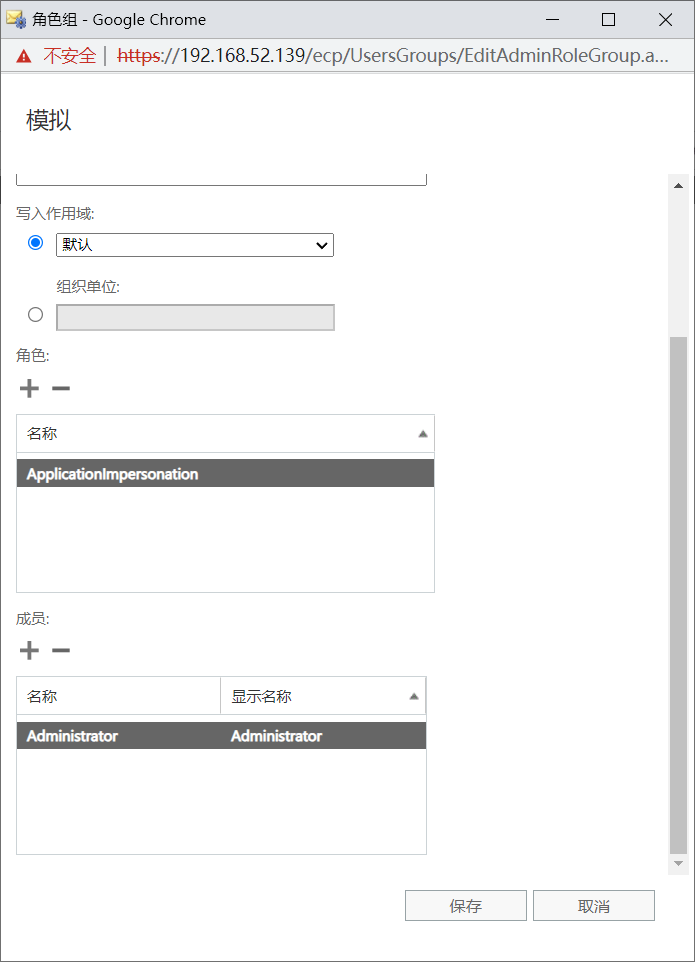Click the 保存 button to save
Screen dimensions: 695x962
coord(465,906)
